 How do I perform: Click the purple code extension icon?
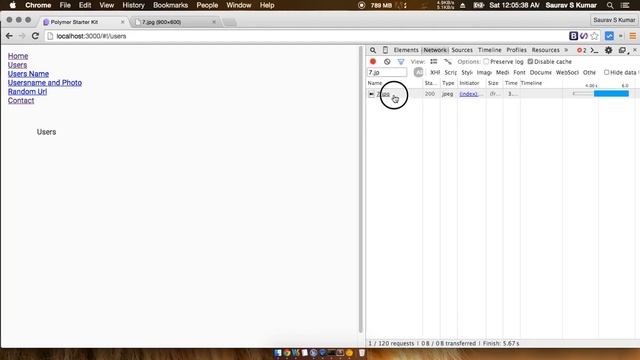pyautogui.click(x=584, y=36)
